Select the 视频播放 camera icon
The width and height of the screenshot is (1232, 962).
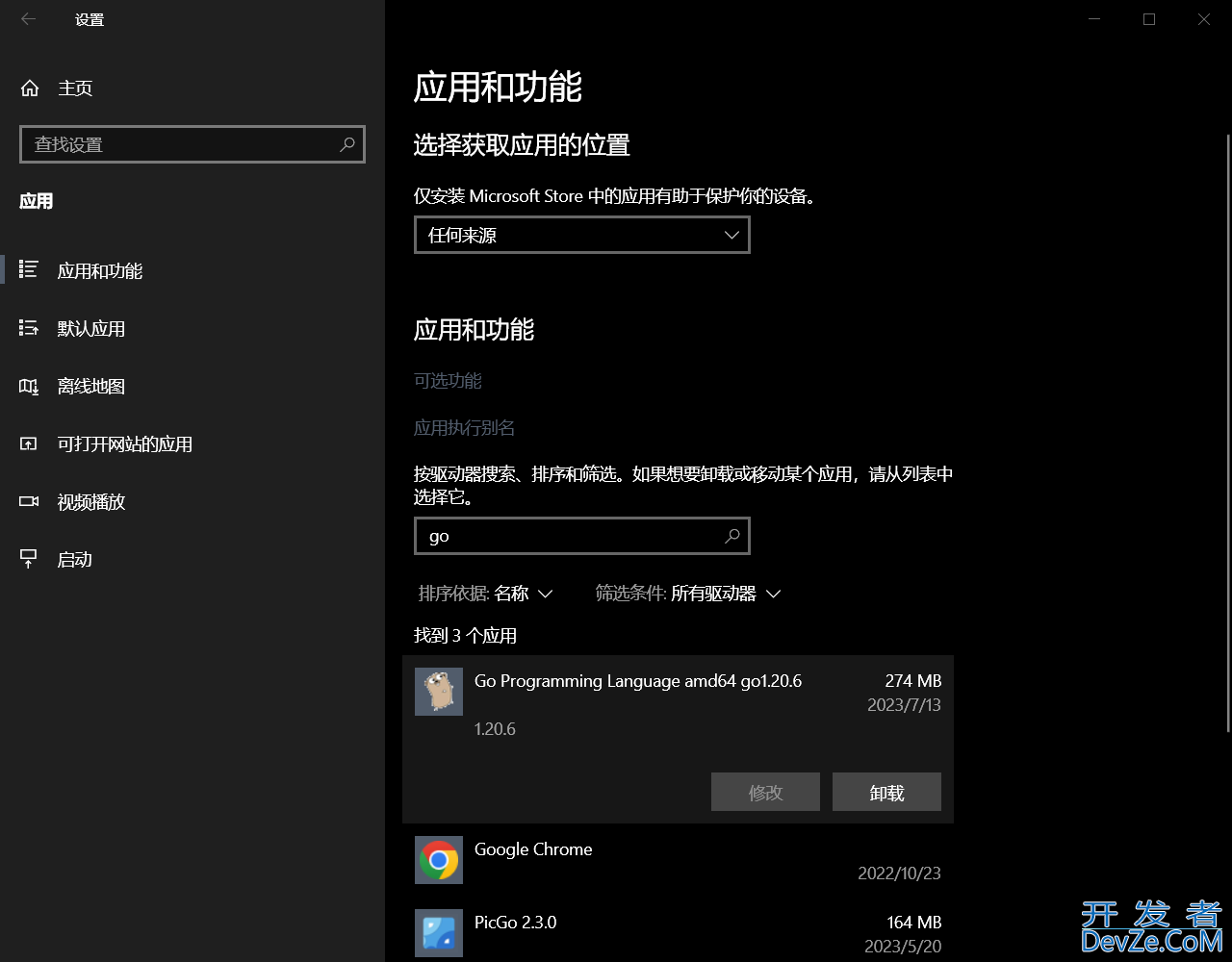click(x=29, y=501)
